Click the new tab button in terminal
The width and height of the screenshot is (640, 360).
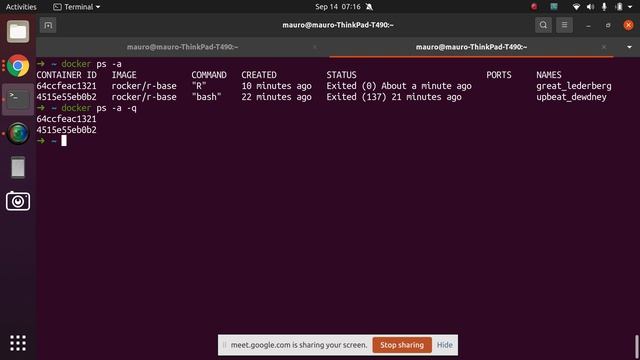pos(48,25)
